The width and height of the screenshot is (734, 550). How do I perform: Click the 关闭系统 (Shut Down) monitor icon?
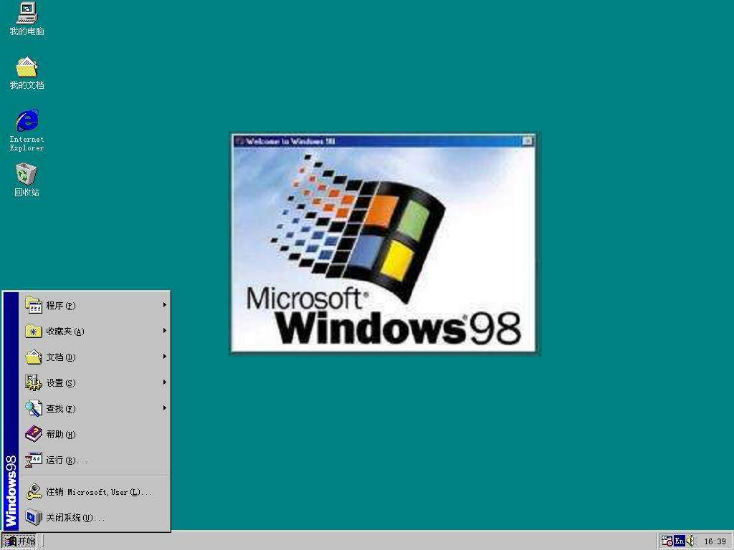pos(33,517)
